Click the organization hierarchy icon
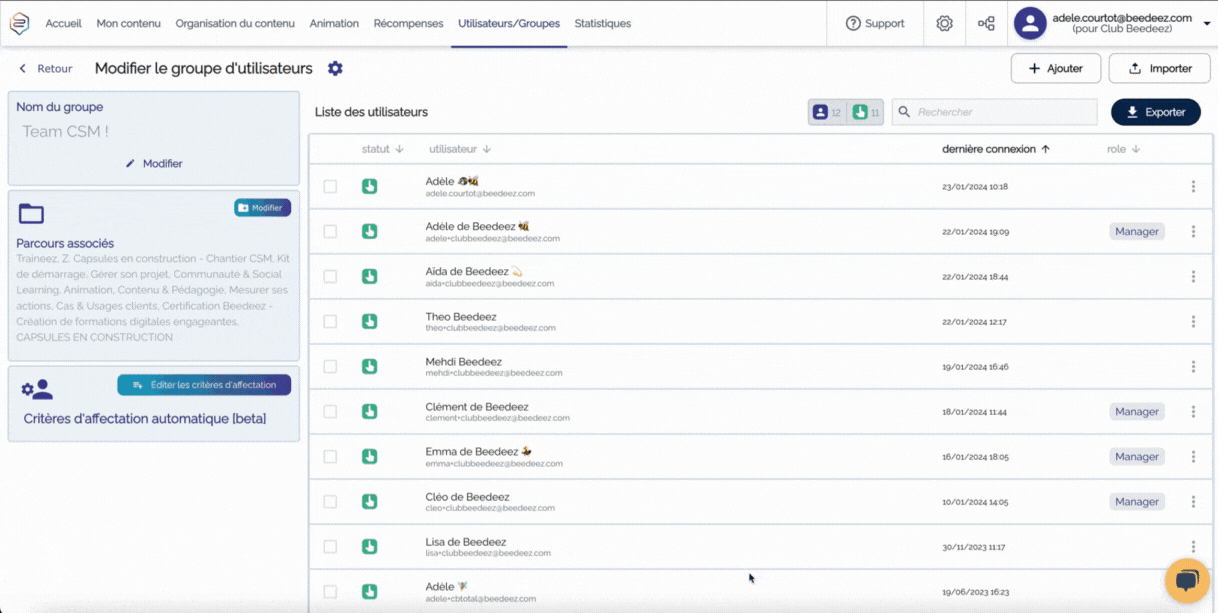Viewport: 1218px width, 613px height. pyautogui.click(x=986, y=23)
